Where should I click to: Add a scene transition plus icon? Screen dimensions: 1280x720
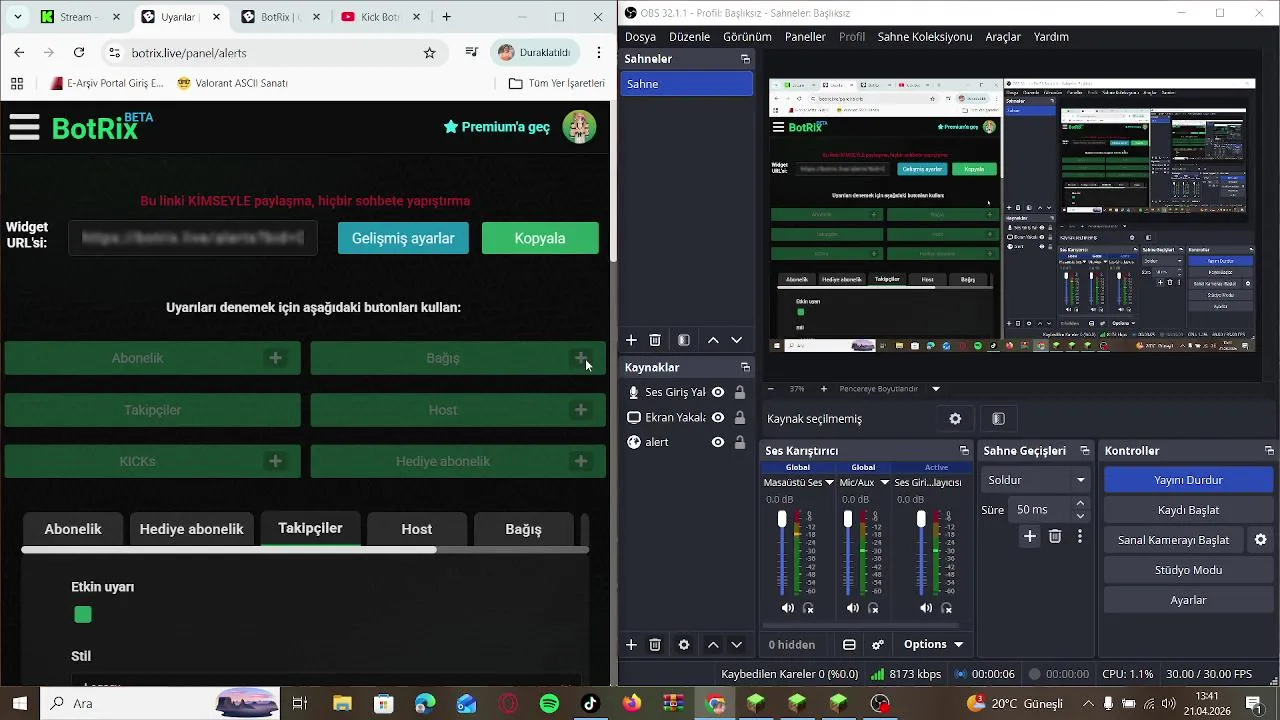tap(1030, 537)
